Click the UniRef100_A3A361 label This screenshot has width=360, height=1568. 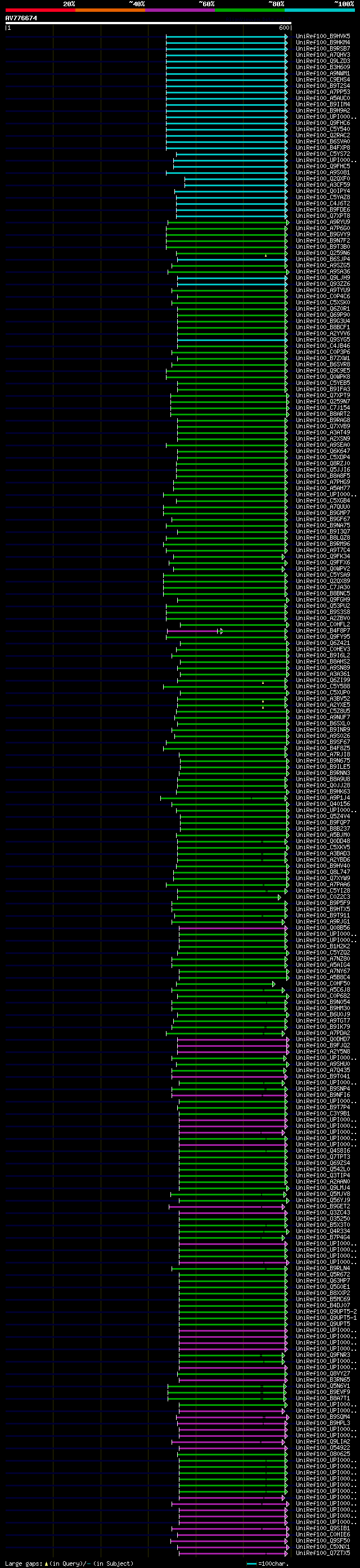323,674
